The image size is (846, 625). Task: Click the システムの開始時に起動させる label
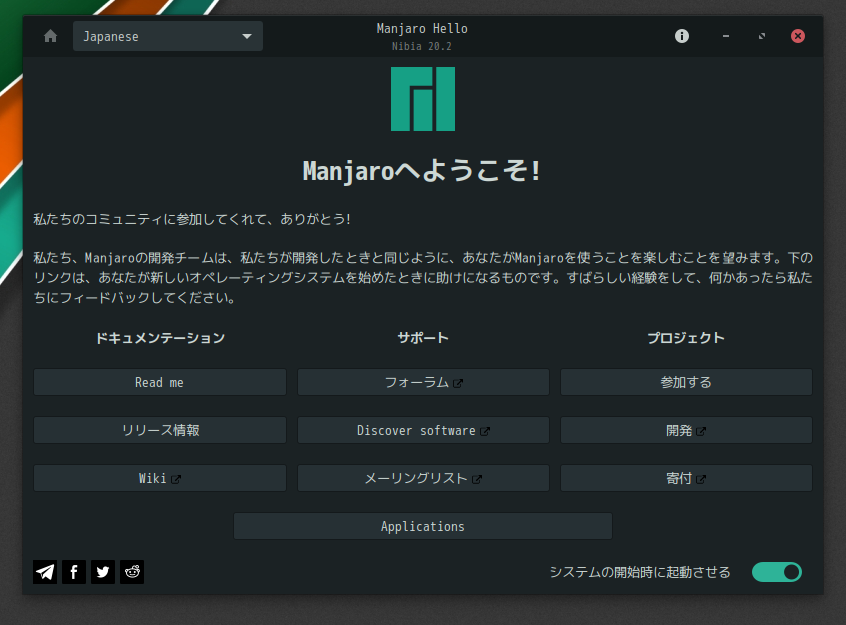coord(640,572)
